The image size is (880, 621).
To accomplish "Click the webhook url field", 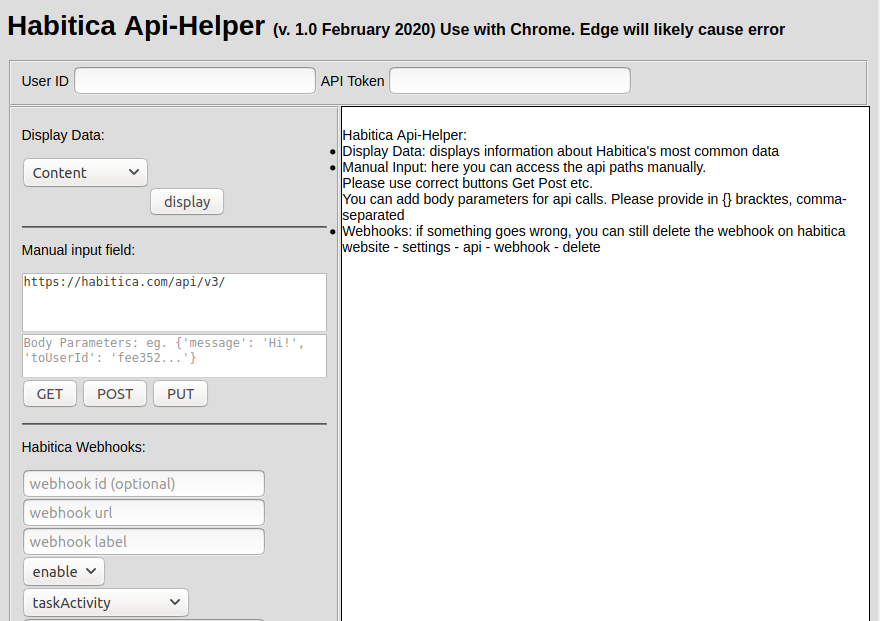I will pyautogui.click(x=144, y=513).
